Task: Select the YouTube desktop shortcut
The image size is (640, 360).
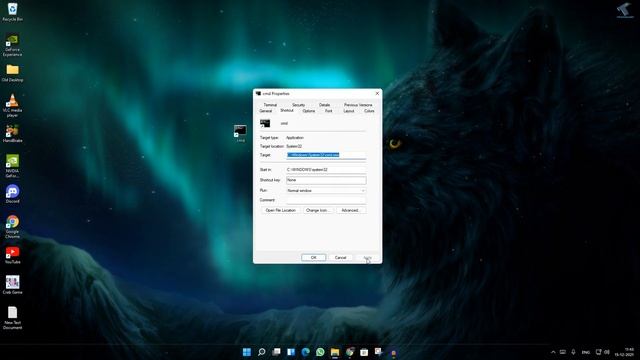Action: 12,255
